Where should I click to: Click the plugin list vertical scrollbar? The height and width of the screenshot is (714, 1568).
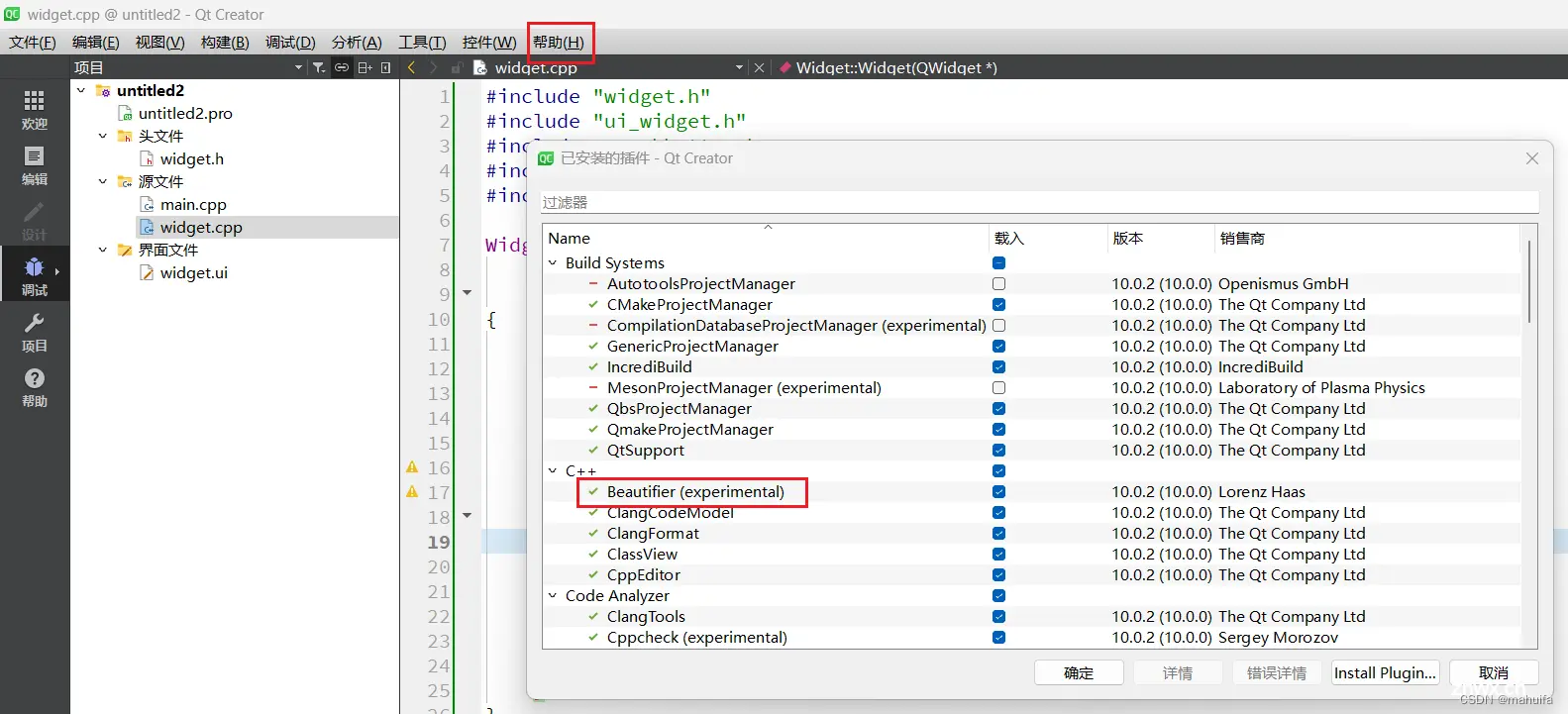(x=1529, y=281)
